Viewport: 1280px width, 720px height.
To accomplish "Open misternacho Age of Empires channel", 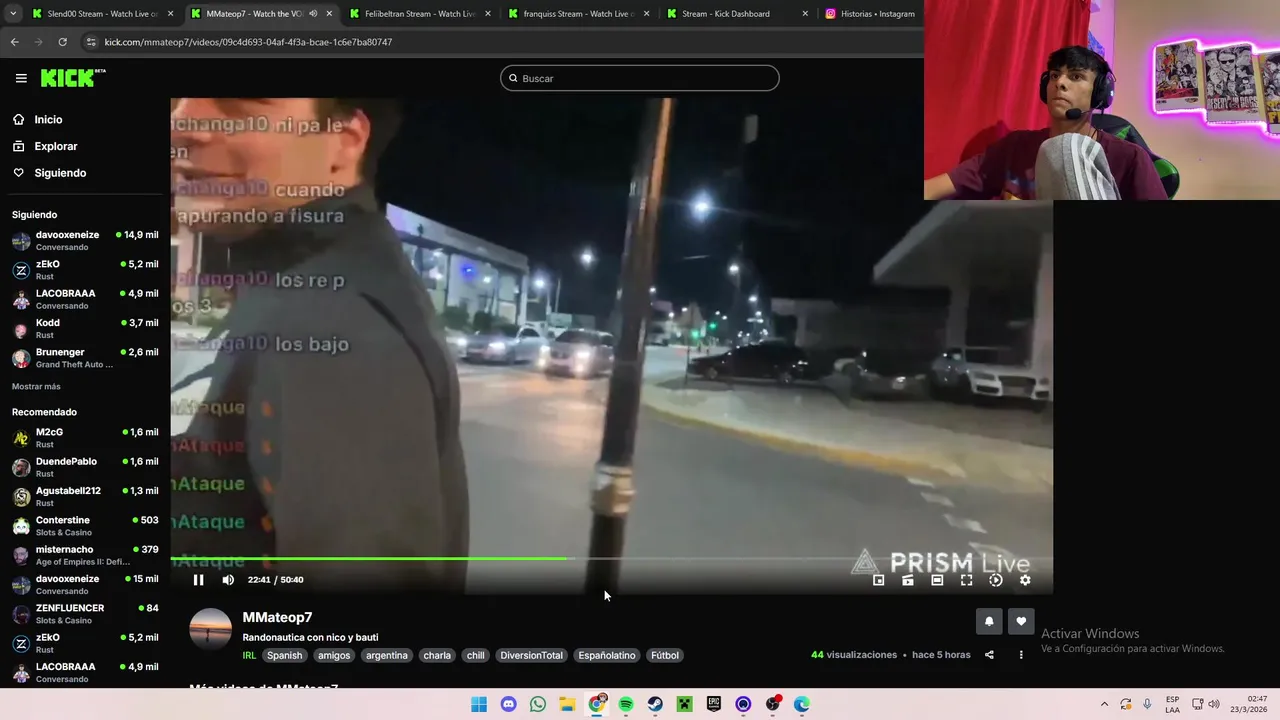I will 85,555.
